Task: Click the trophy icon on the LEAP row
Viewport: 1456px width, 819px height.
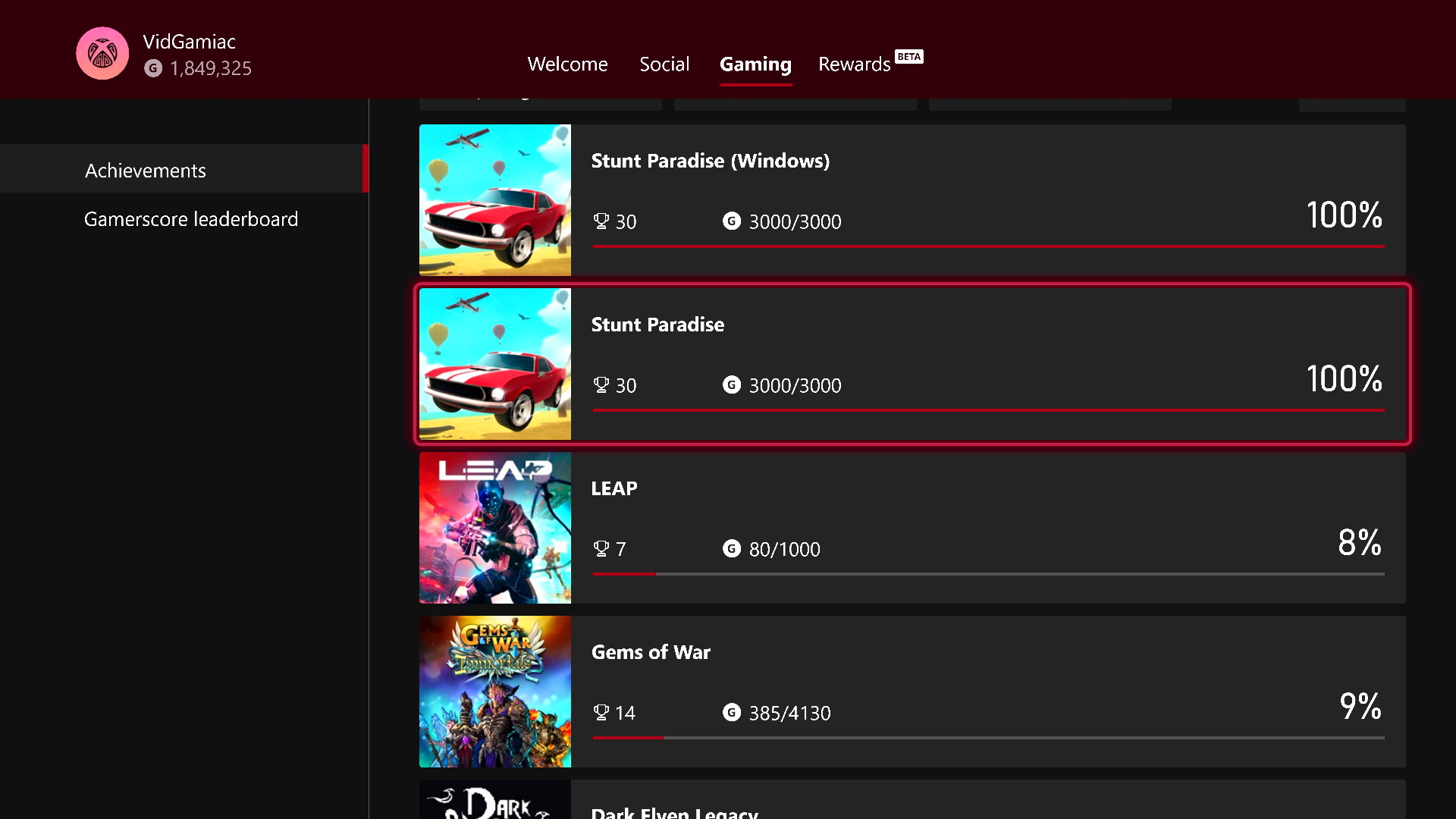Action: coord(601,548)
